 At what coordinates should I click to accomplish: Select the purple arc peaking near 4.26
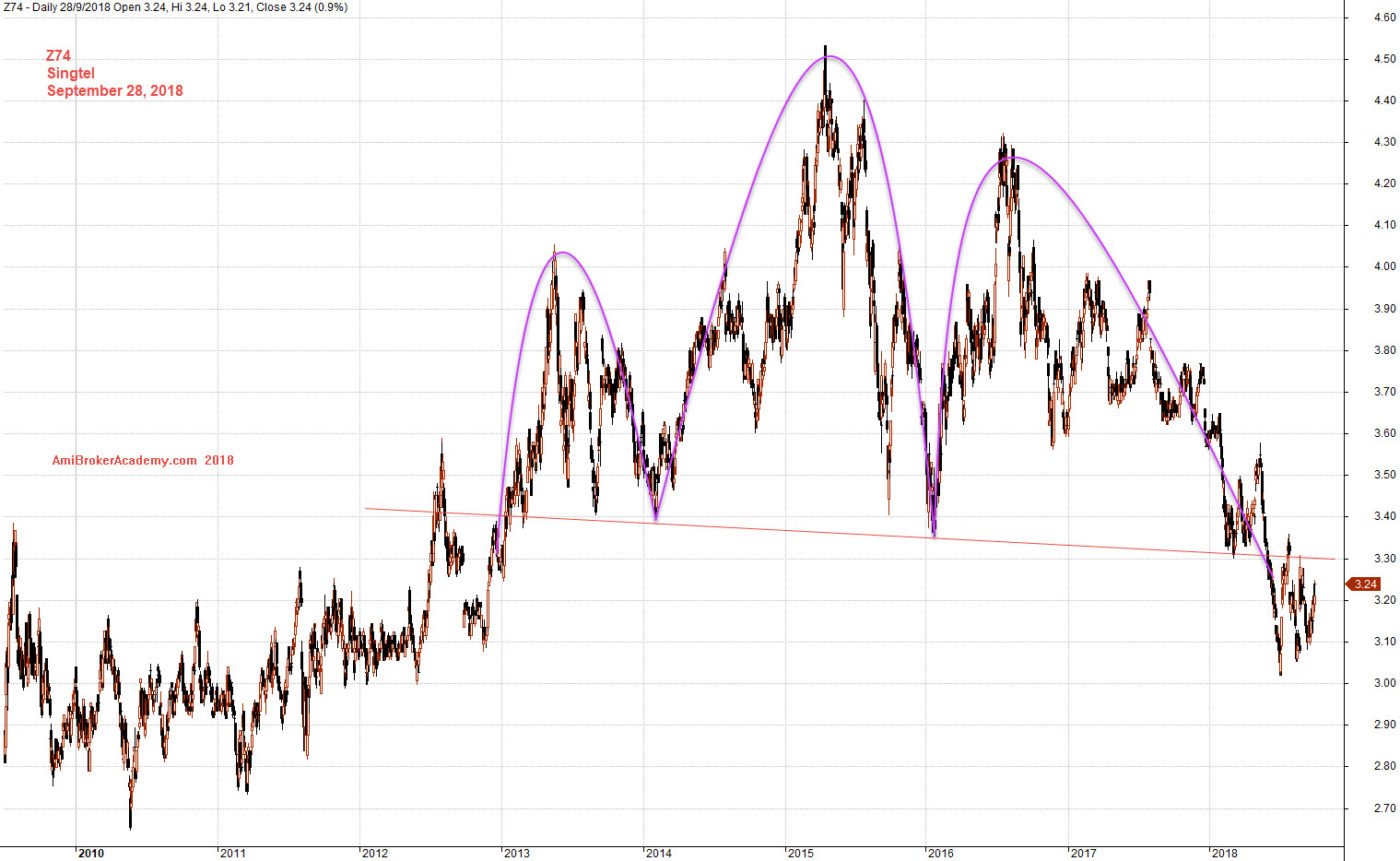pyautogui.click(x=1014, y=157)
